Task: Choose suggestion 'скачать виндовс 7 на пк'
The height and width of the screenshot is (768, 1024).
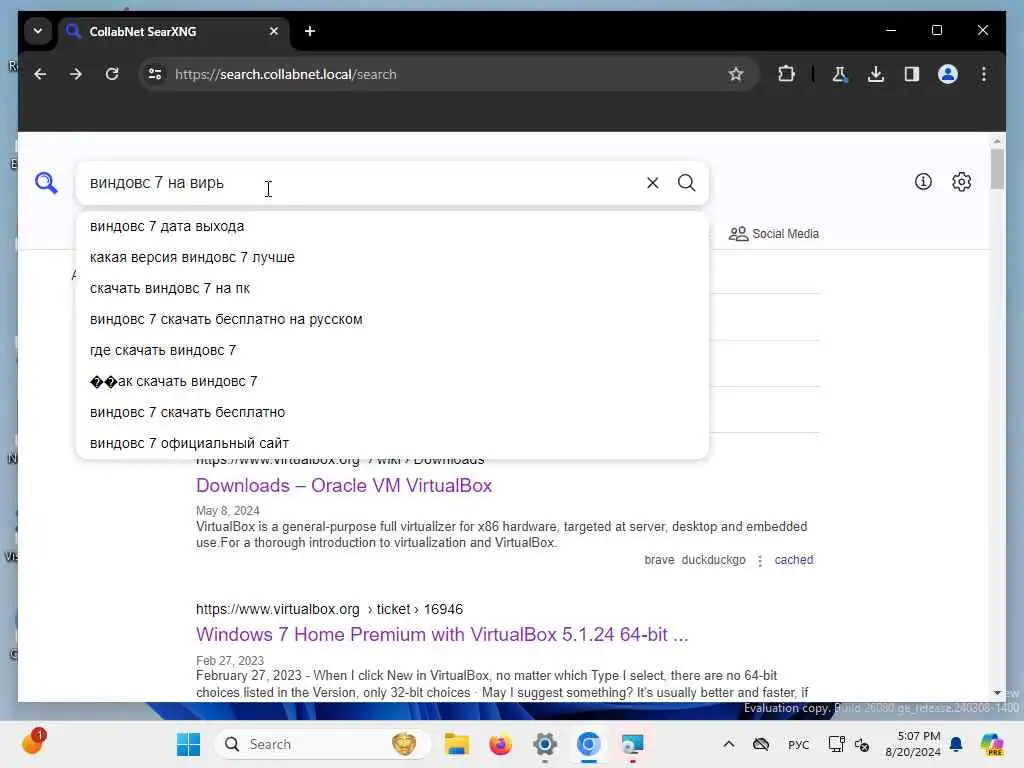Action: click(392, 288)
